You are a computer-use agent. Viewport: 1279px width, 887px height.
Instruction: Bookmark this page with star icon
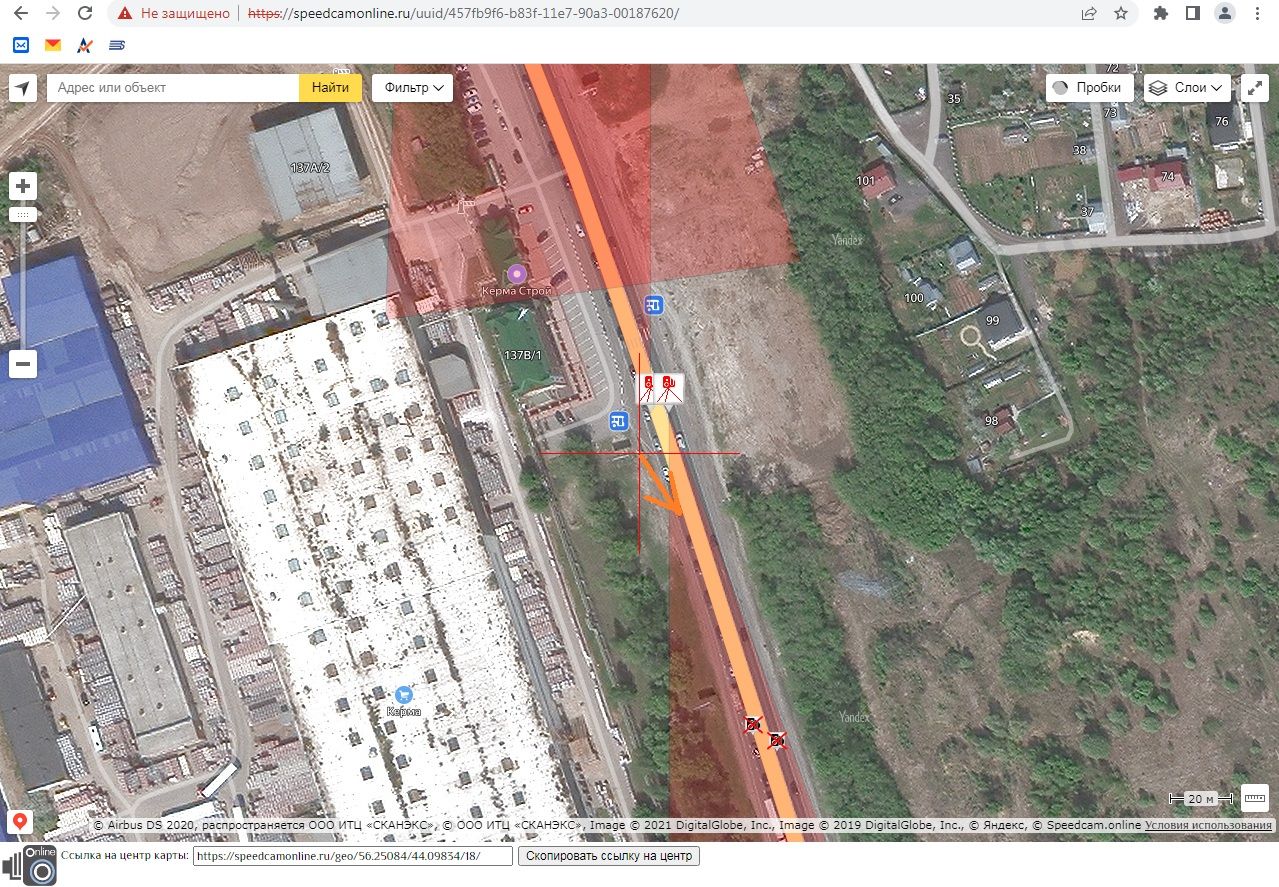coord(1121,14)
